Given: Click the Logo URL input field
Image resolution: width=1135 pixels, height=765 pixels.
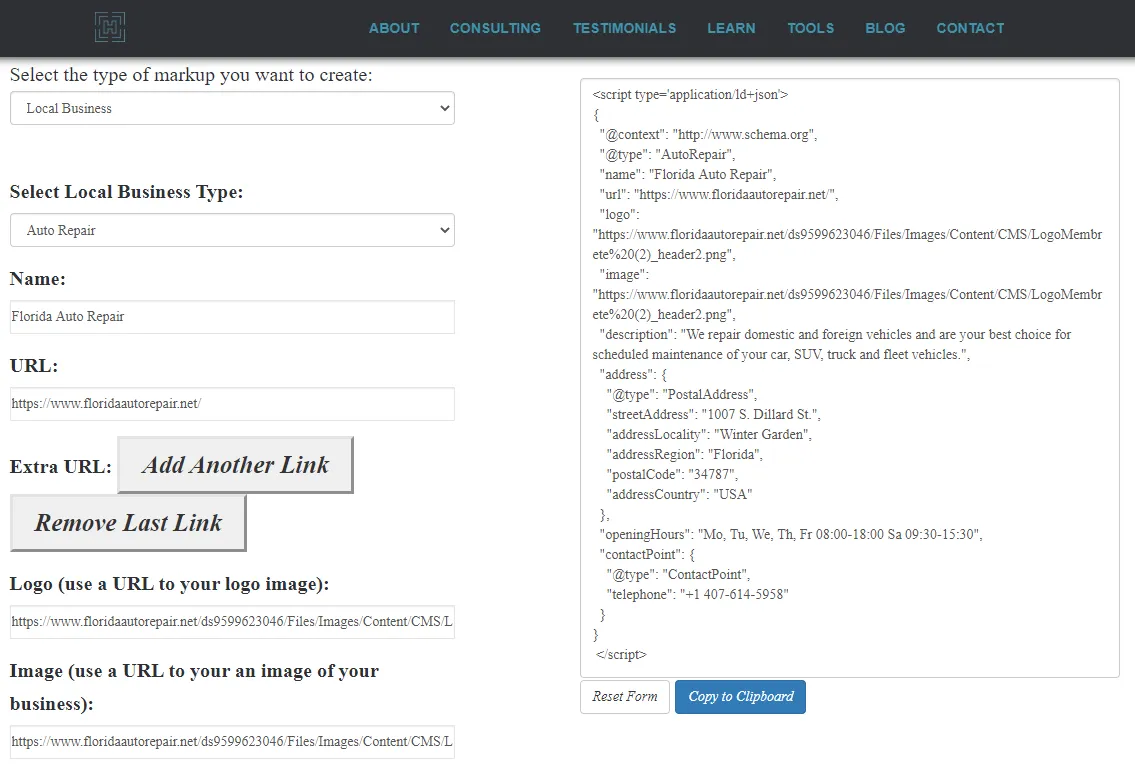Looking at the screenshot, I should point(232,621).
